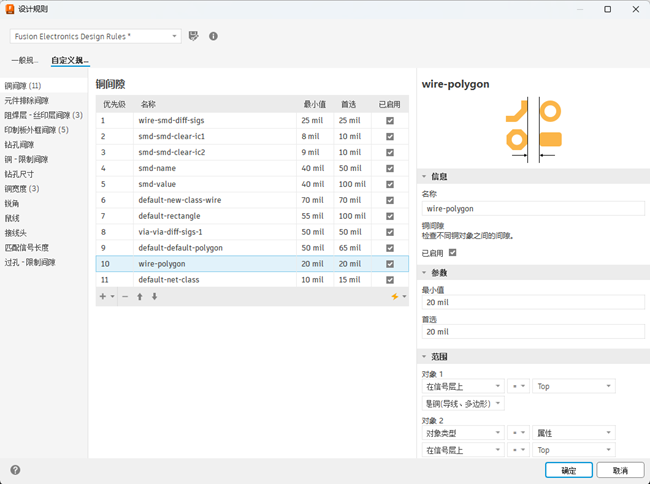Select 铜间隙 (11) in the sidebar
This screenshot has width=650, height=484.
pyautogui.click(x=44, y=86)
